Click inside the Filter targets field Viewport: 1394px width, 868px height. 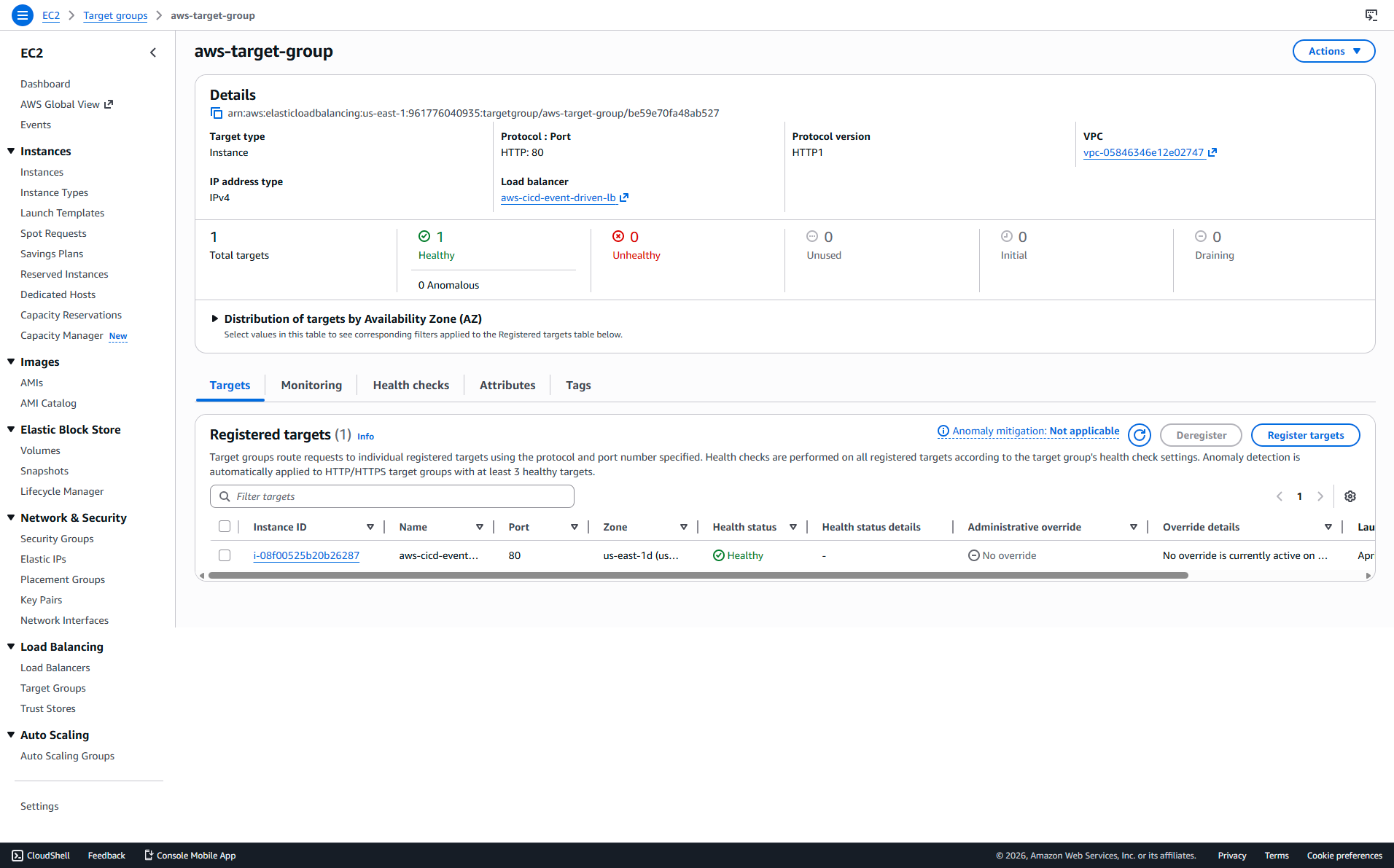point(392,496)
